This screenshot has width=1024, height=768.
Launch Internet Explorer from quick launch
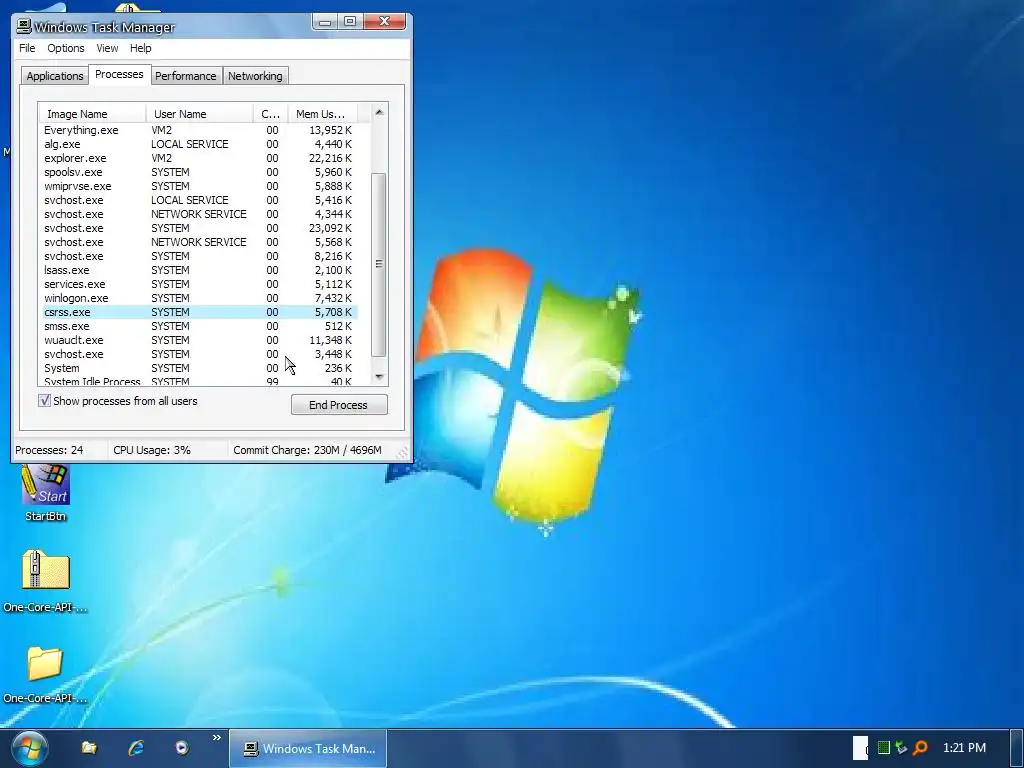[136, 748]
